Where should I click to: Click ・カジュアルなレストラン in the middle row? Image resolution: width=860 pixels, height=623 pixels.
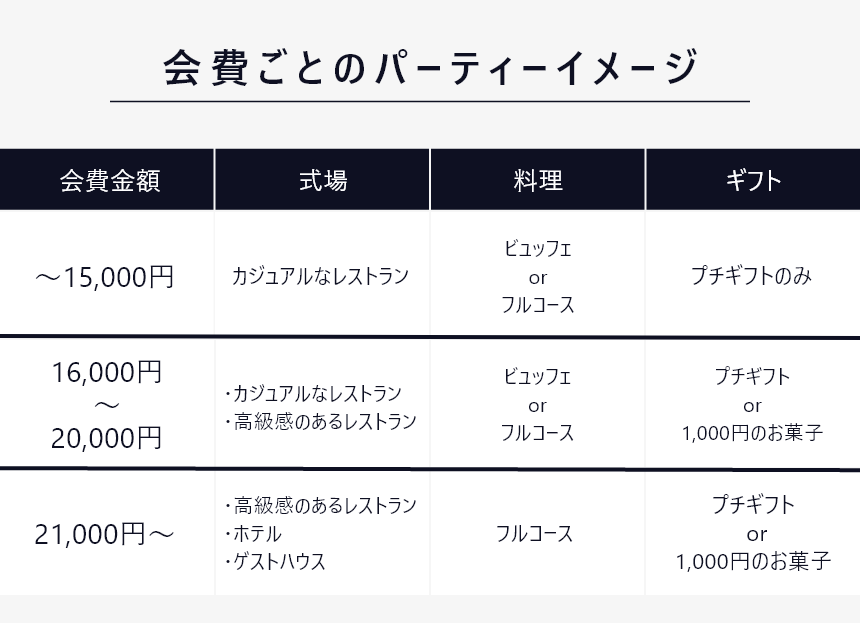point(313,393)
